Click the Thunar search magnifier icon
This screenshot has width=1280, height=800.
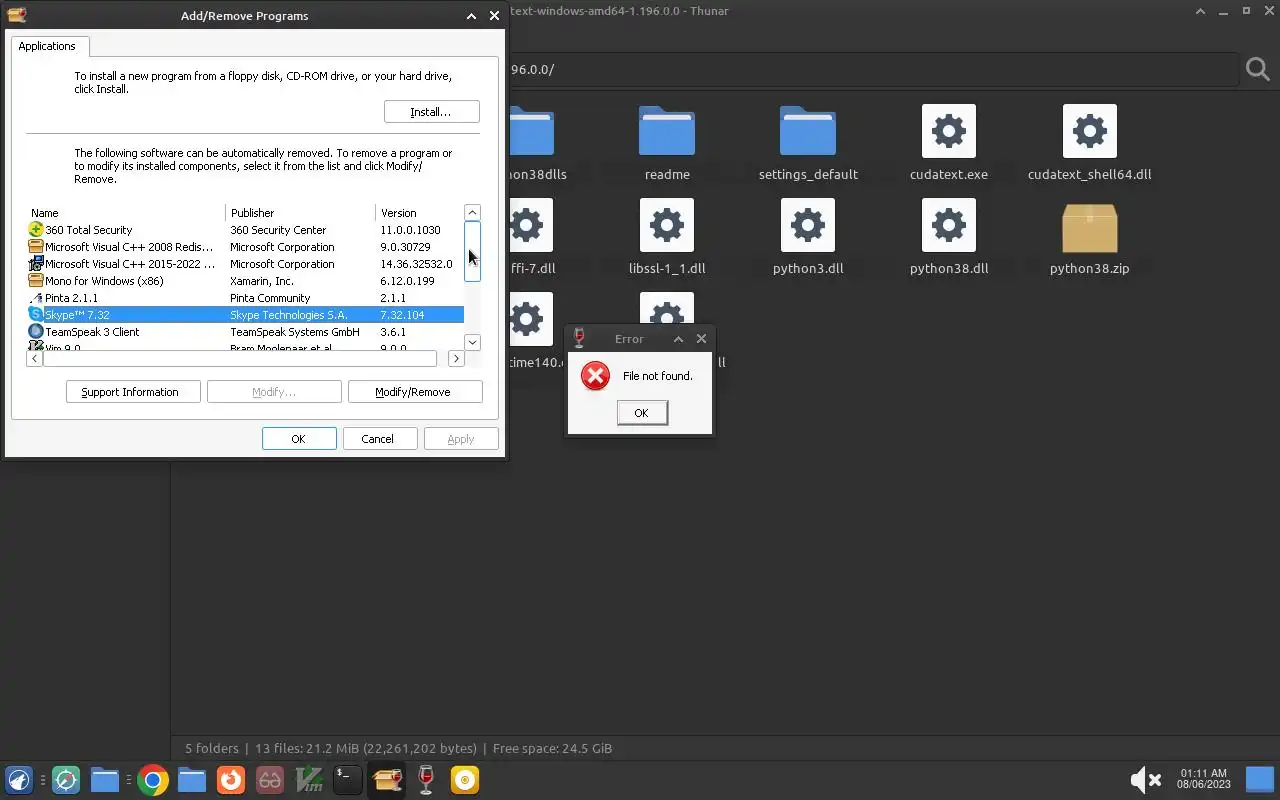point(1258,69)
